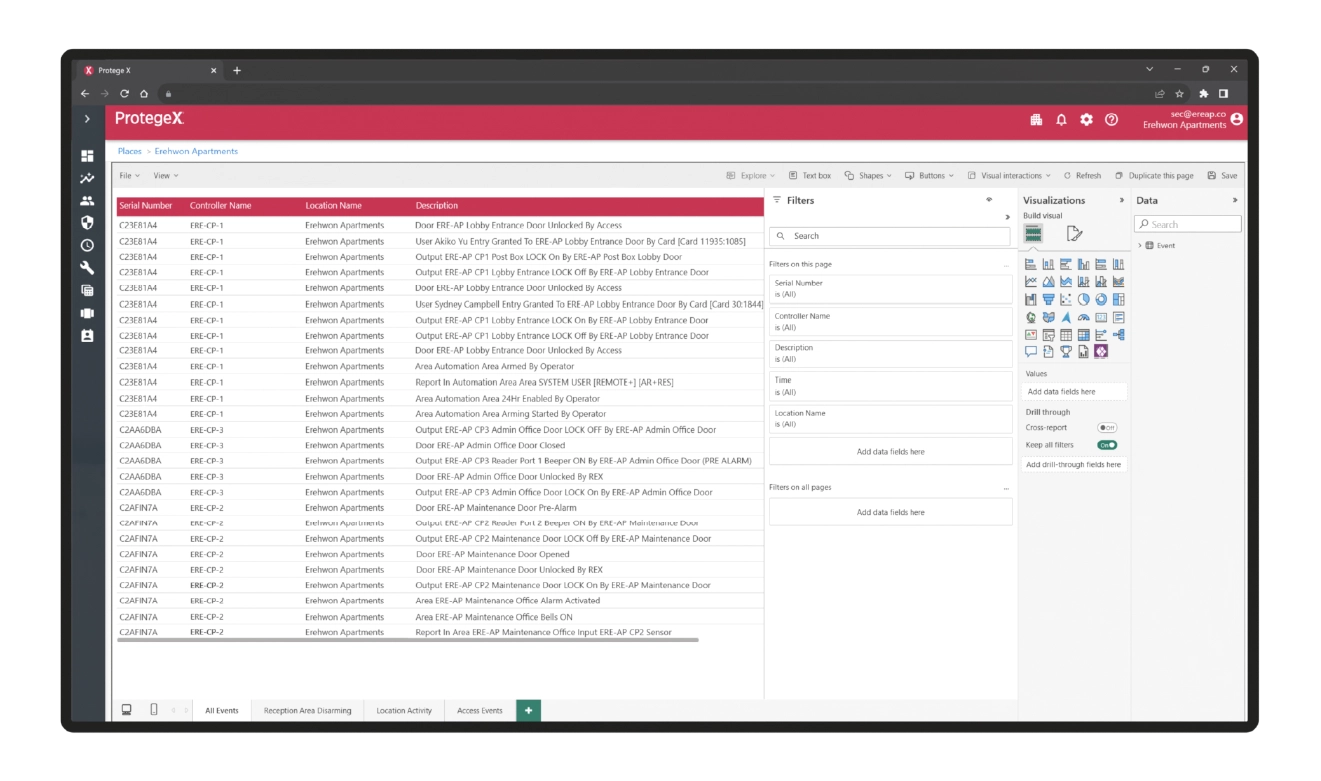Click the table horizontal scrollbar
This screenshot has width=1321, height=781.
(408, 640)
